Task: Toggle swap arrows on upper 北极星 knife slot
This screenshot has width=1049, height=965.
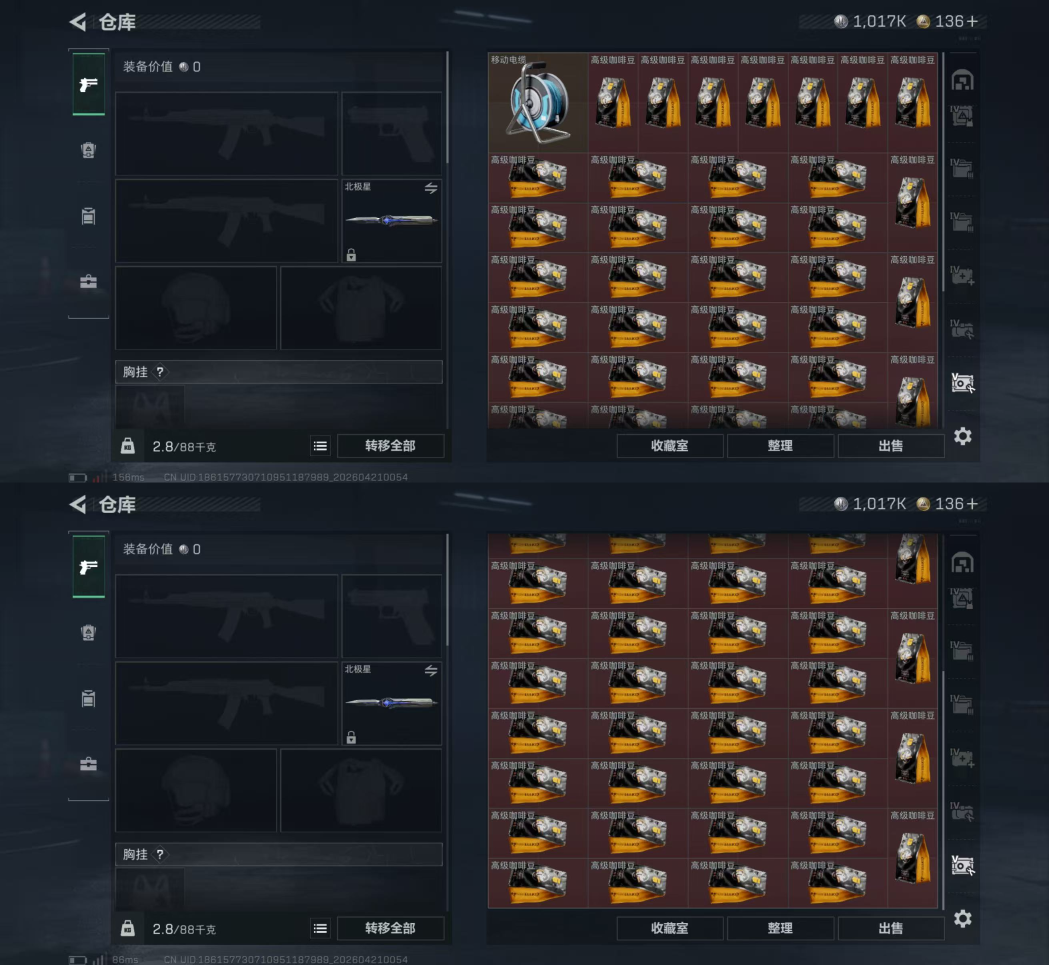Action: [431, 188]
